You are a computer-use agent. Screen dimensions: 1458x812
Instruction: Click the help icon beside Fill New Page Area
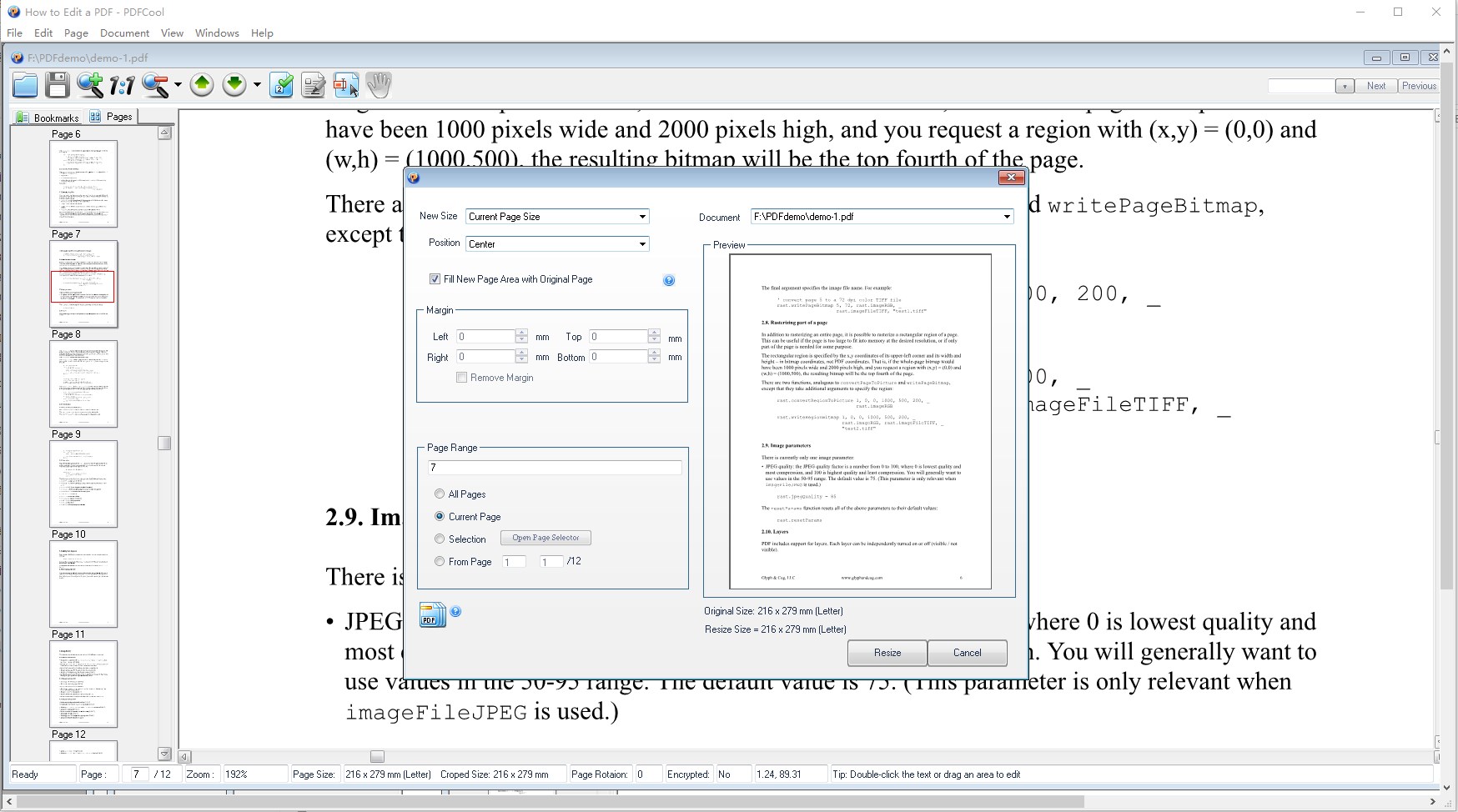click(669, 280)
